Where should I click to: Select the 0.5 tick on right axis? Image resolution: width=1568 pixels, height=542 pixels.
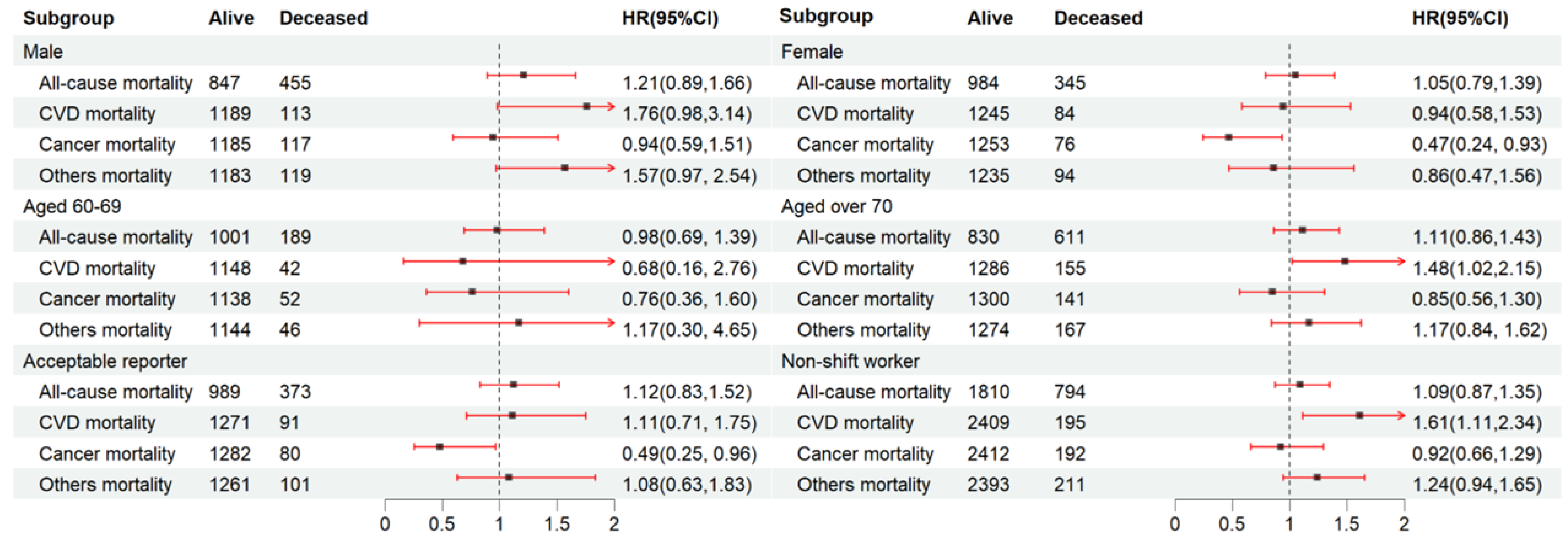click(x=1232, y=524)
